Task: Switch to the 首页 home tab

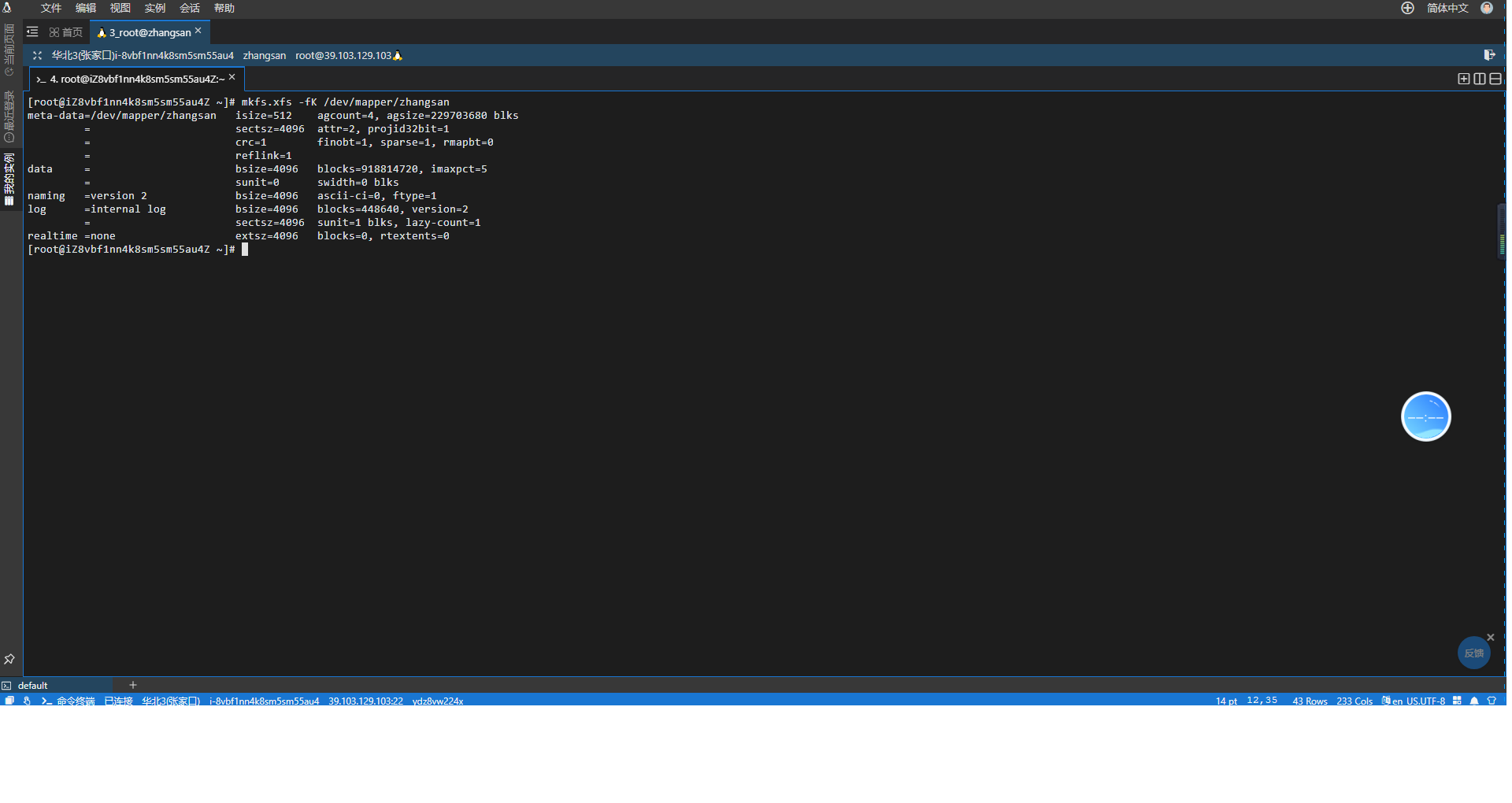Action: coord(66,32)
